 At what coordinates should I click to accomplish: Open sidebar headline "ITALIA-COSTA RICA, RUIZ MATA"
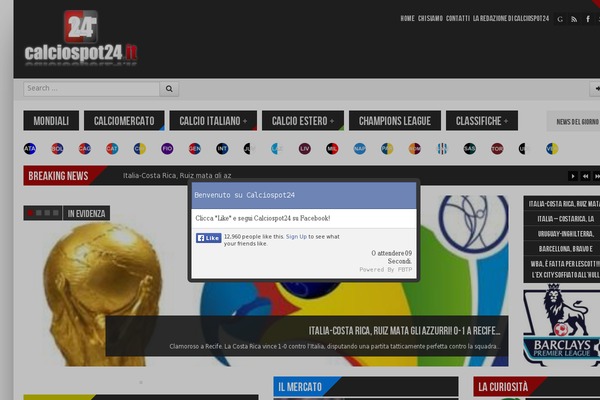pos(564,204)
